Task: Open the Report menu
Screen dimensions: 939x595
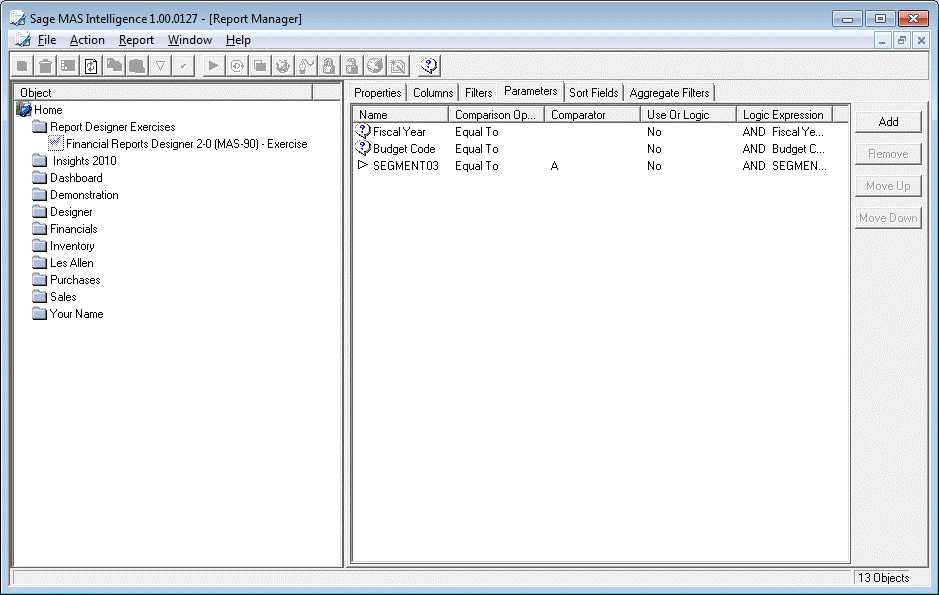Action: click(136, 40)
